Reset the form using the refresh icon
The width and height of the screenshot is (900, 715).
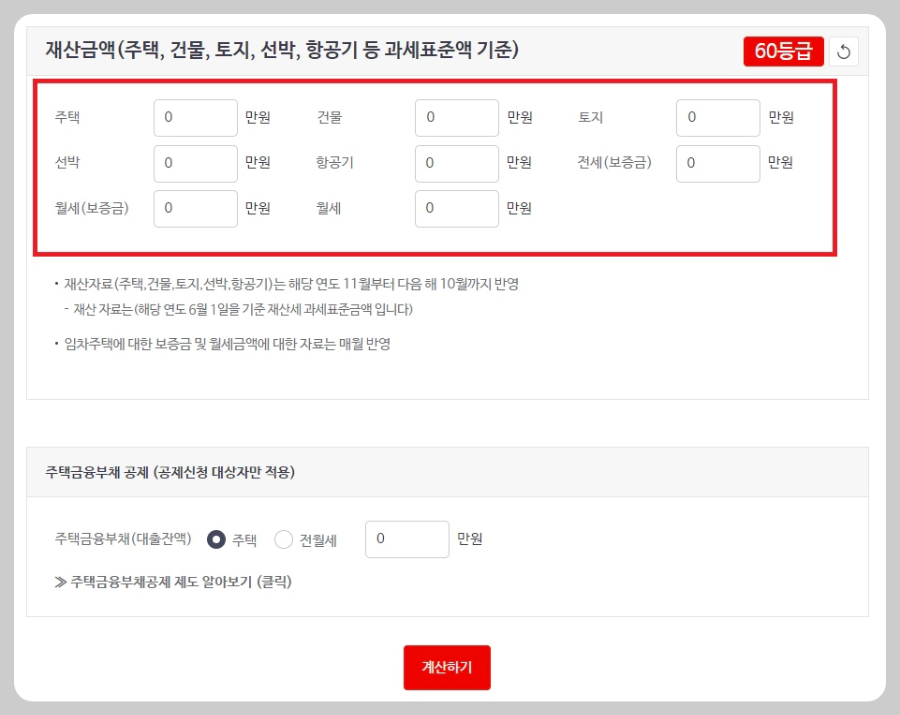click(x=845, y=51)
